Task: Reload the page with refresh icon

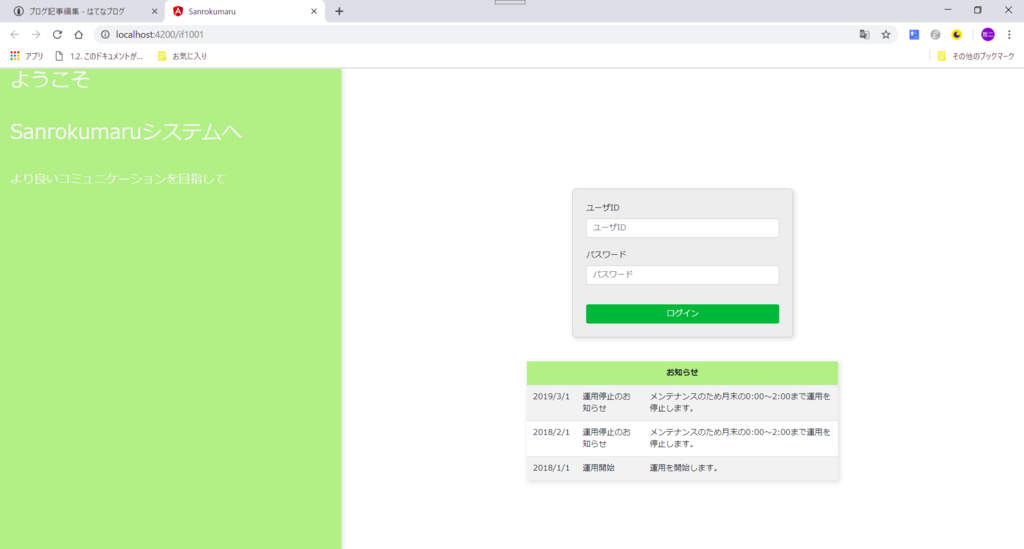Action: click(57, 35)
